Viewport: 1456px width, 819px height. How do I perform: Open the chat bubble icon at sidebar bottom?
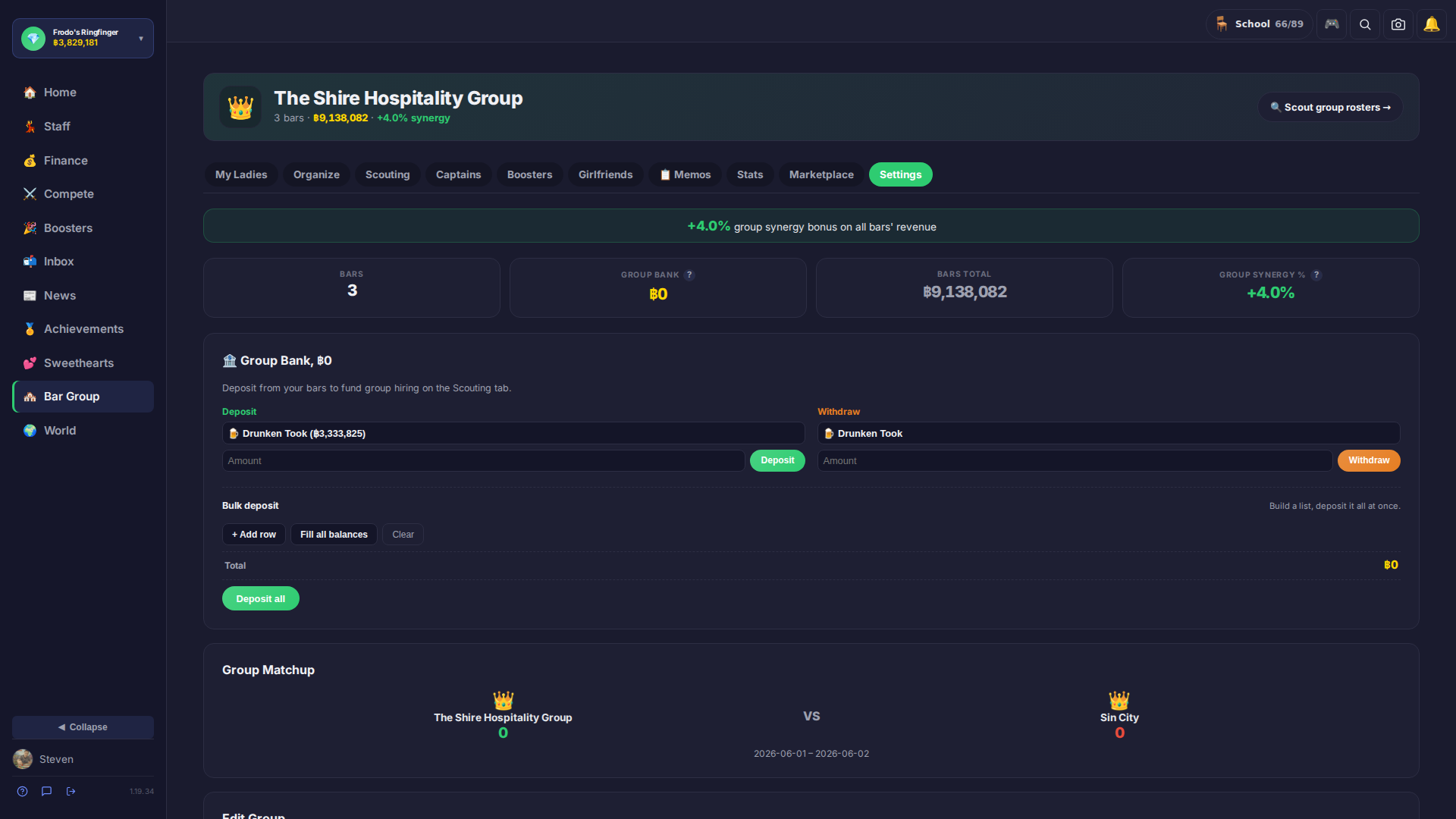coord(47,791)
